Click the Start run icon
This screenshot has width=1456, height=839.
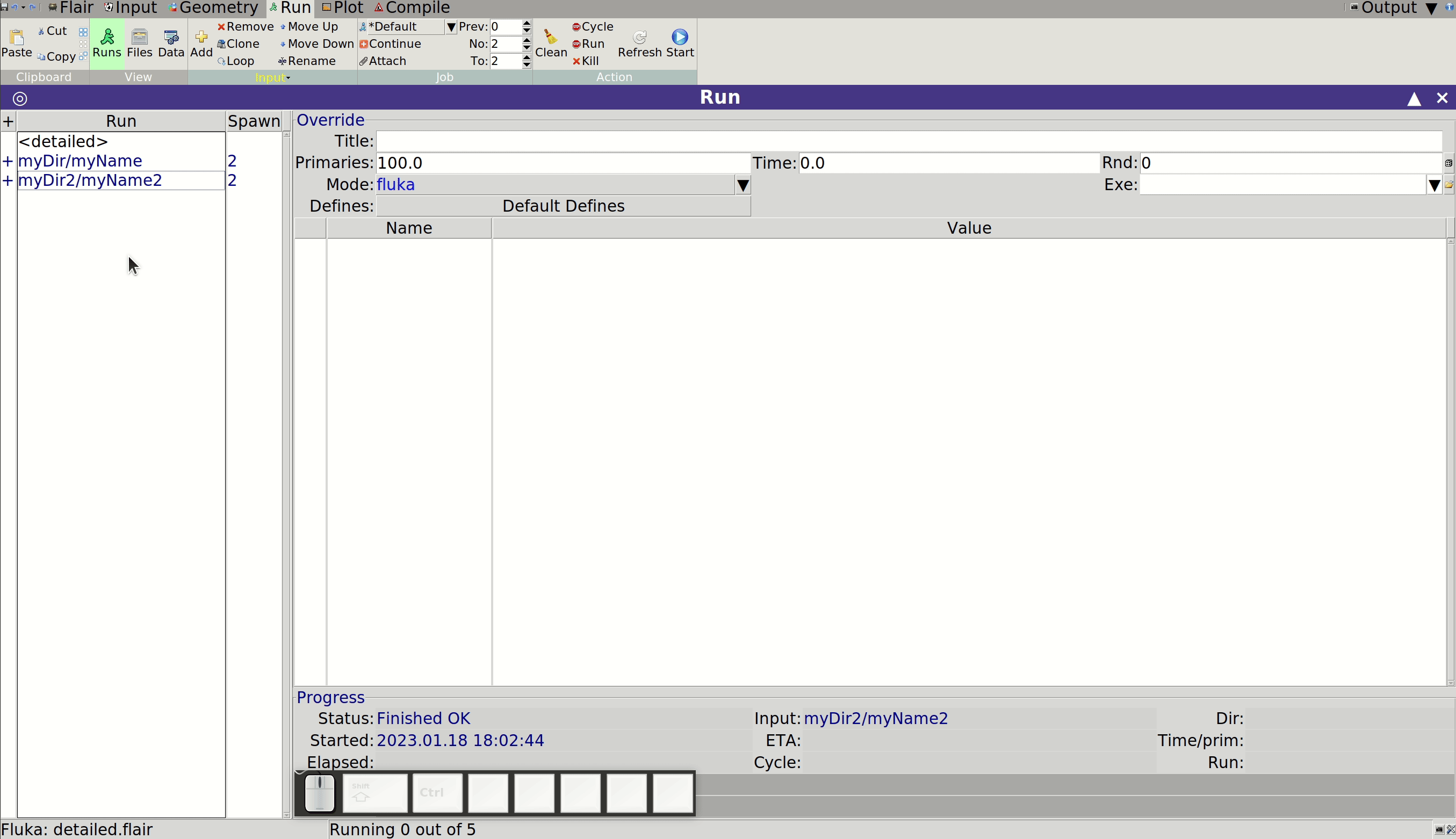(680, 37)
